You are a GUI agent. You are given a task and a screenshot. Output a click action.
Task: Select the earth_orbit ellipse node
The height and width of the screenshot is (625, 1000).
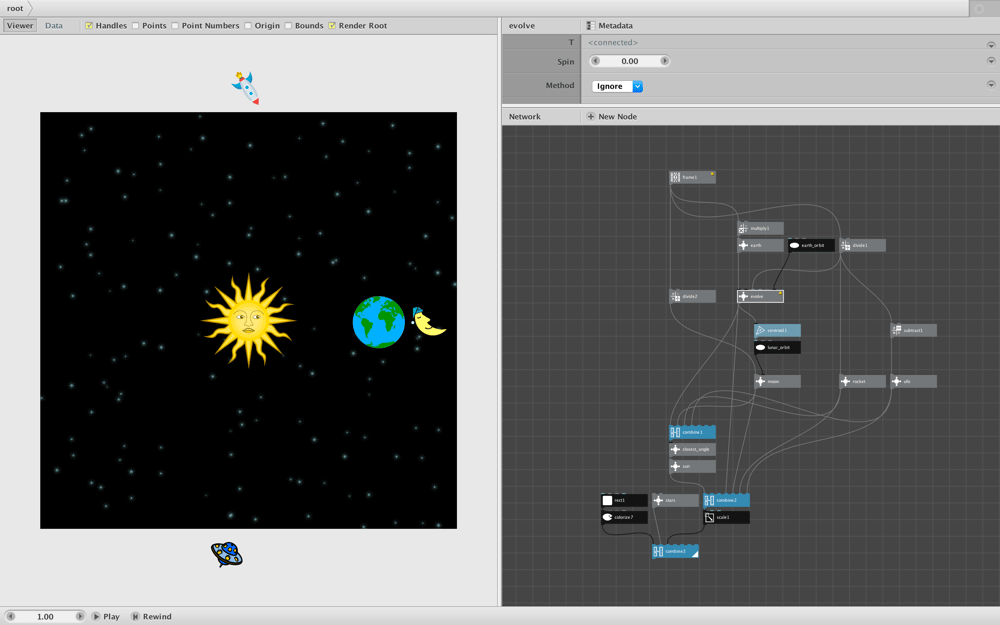point(811,245)
